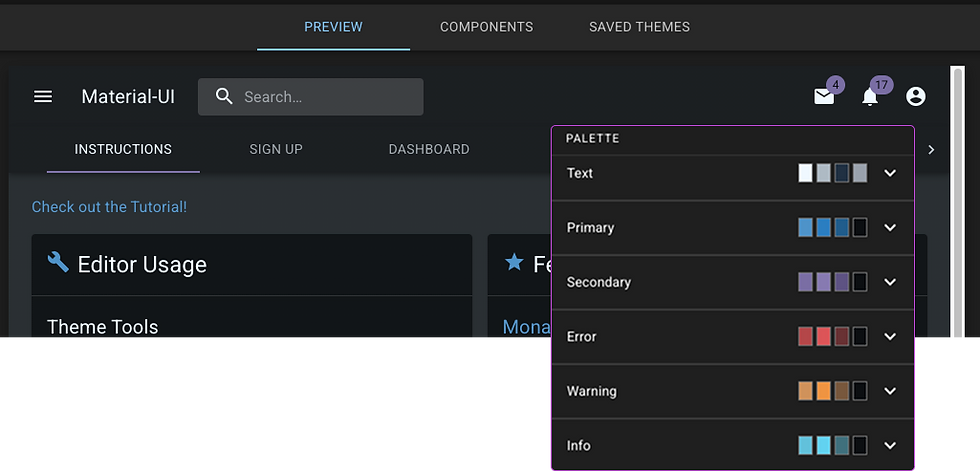Open notifications bell icon
The image size is (980, 471).
tap(870, 97)
